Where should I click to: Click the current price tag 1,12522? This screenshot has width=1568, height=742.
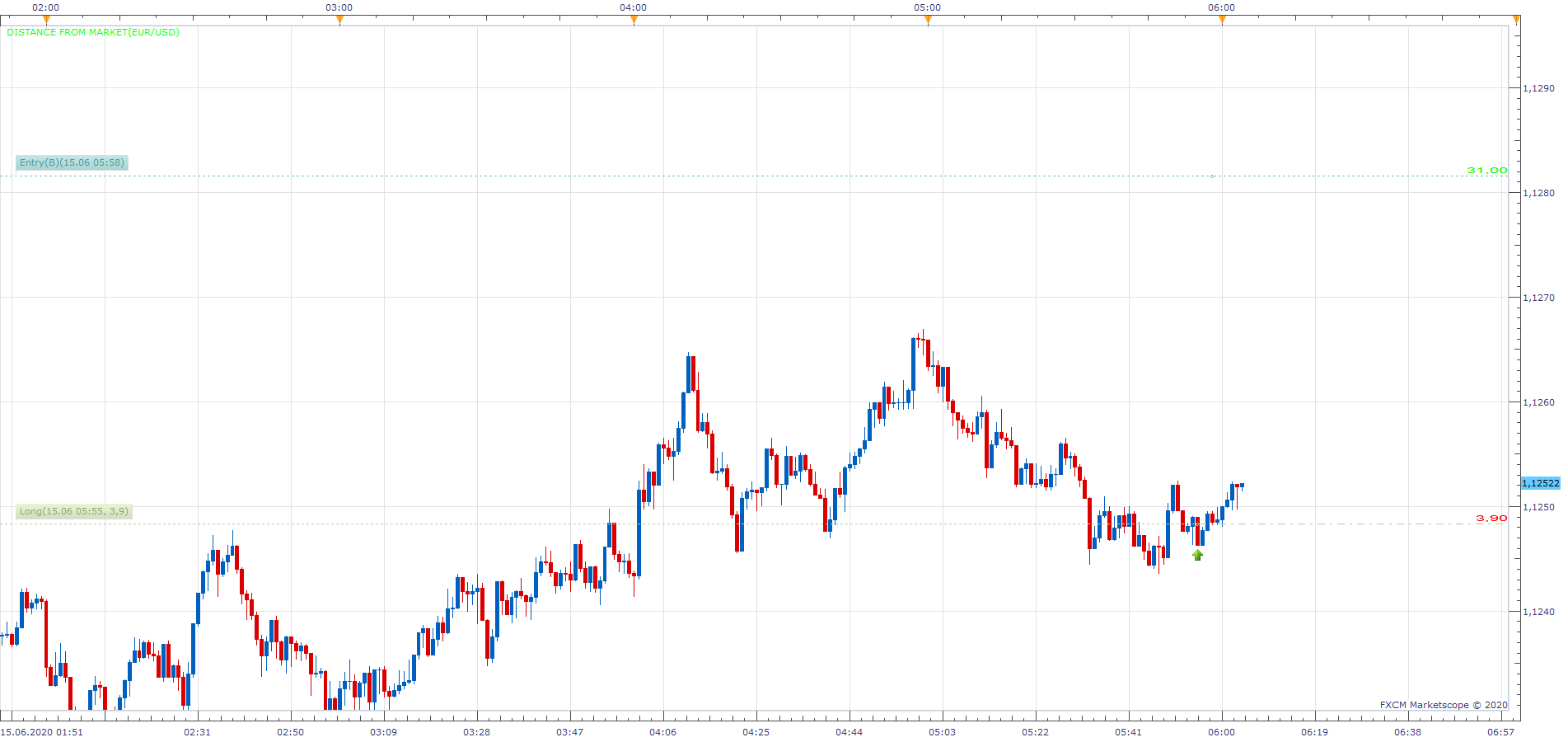(x=1540, y=483)
